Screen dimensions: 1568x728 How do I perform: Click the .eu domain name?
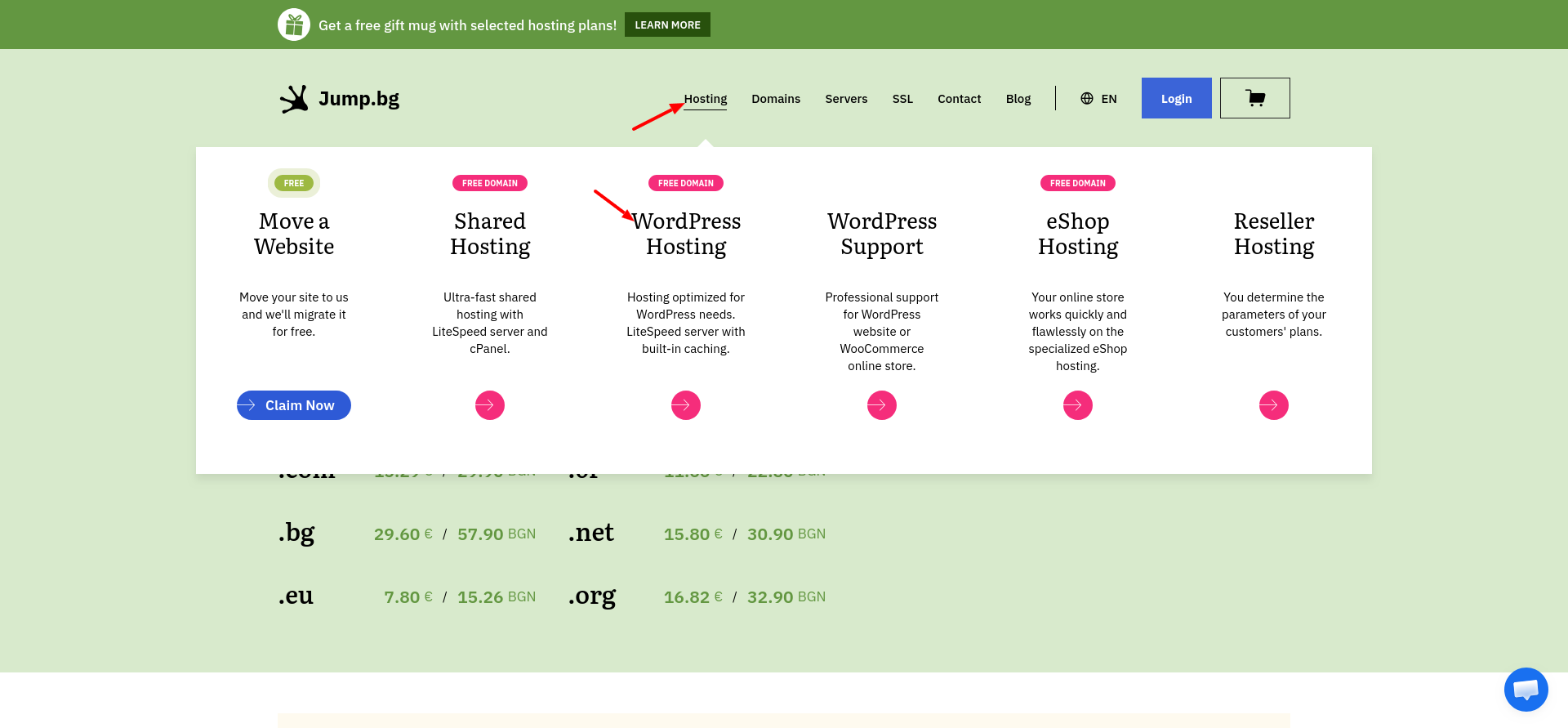tap(296, 596)
